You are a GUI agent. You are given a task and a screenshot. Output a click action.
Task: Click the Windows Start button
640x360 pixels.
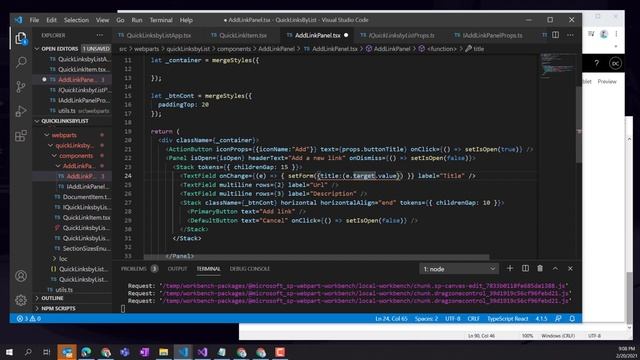[x=9, y=352]
